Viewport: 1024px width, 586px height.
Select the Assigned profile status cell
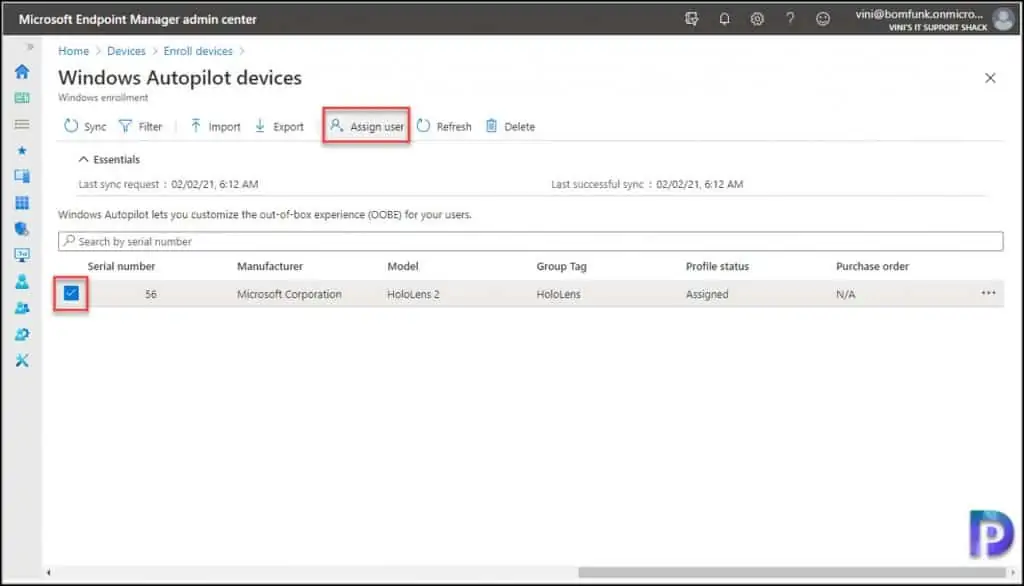pos(707,294)
